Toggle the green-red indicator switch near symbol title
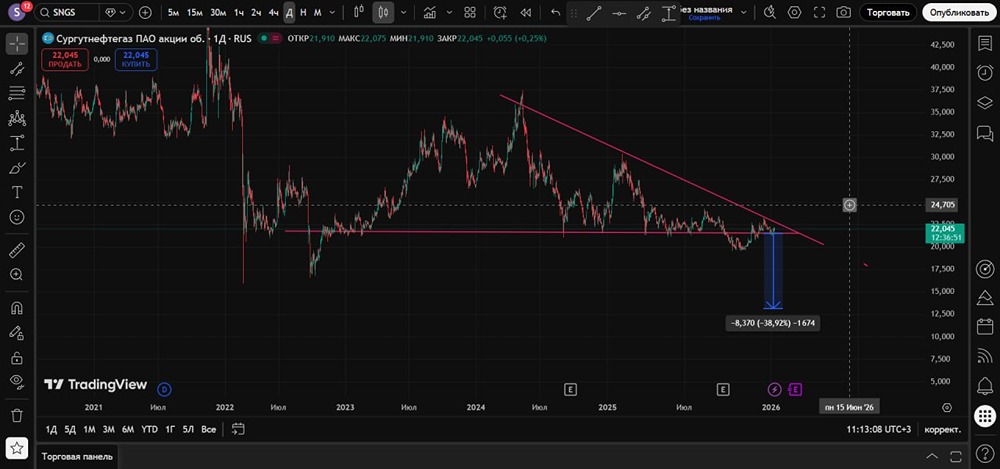 click(x=268, y=38)
